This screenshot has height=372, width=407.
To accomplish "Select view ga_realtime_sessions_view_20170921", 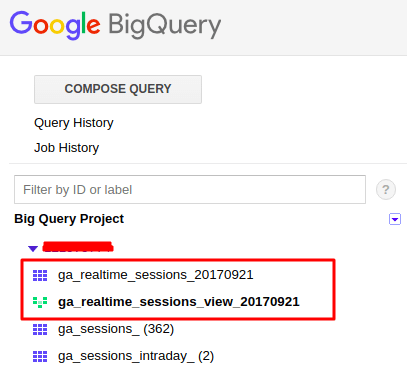I will point(179,302).
